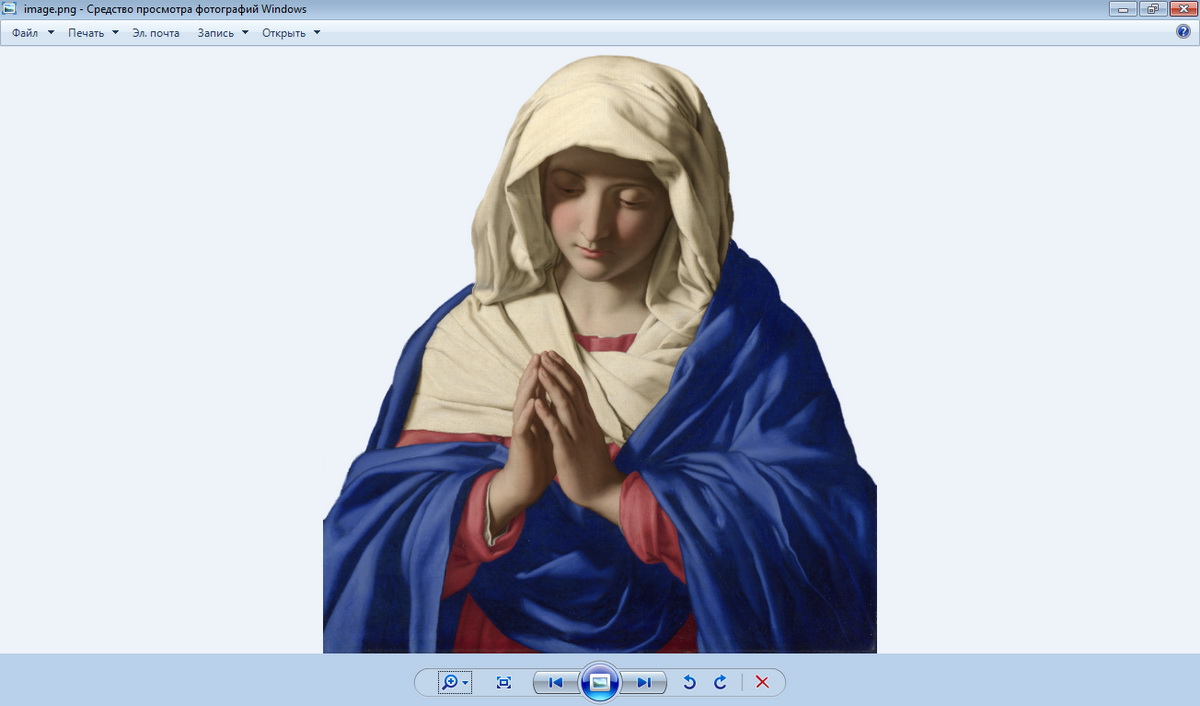1200x706 pixels.
Task: Open the Открыть menu
Action: click(291, 33)
